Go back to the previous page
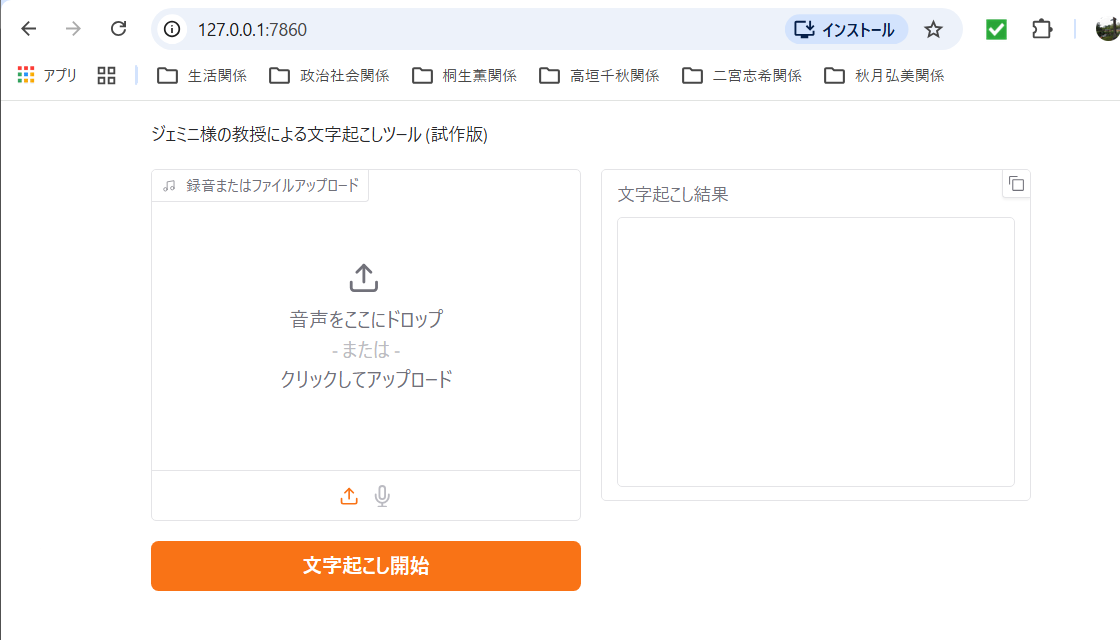Screen dimensions: 1120x640 (29, 29)
